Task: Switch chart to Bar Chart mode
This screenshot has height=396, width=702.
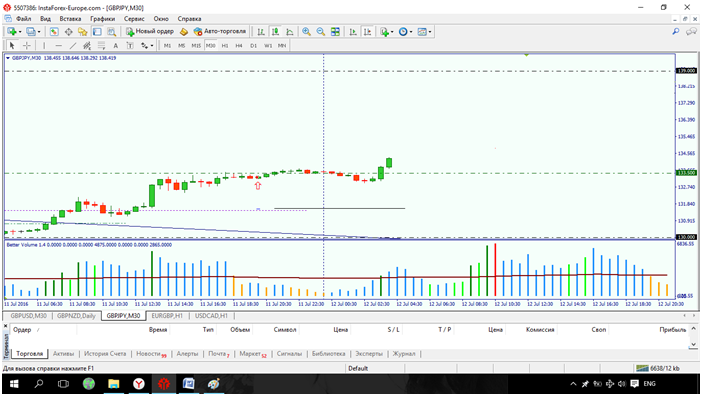Action: (x=261, y=32)
